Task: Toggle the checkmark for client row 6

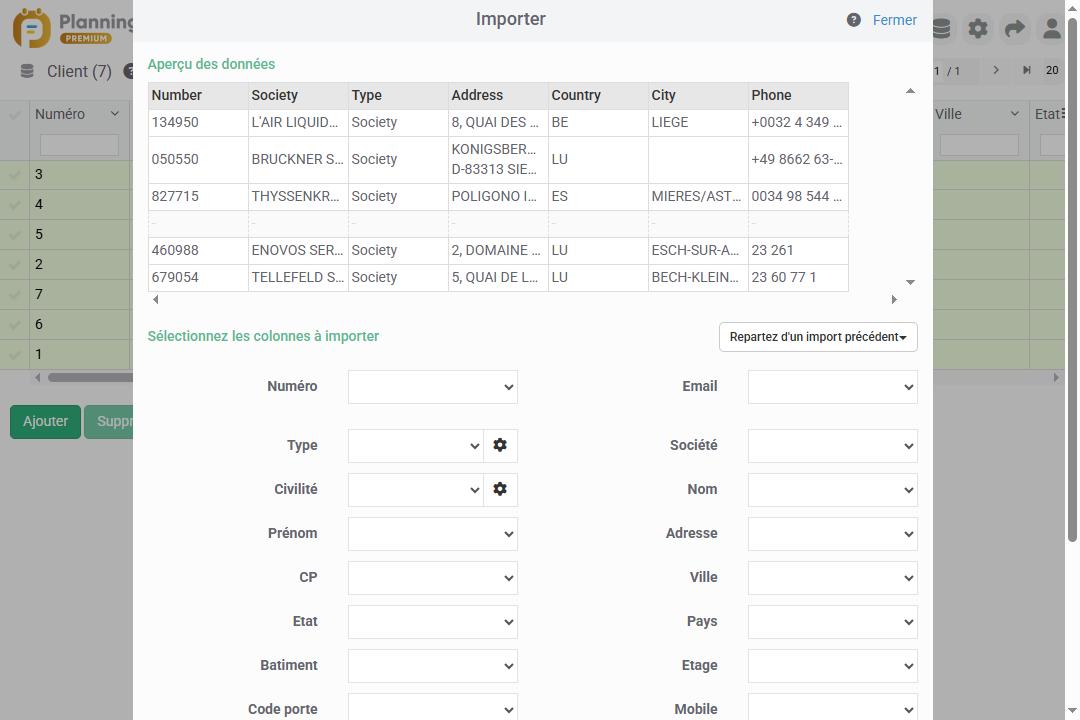Action: click(x=14, y=325)
